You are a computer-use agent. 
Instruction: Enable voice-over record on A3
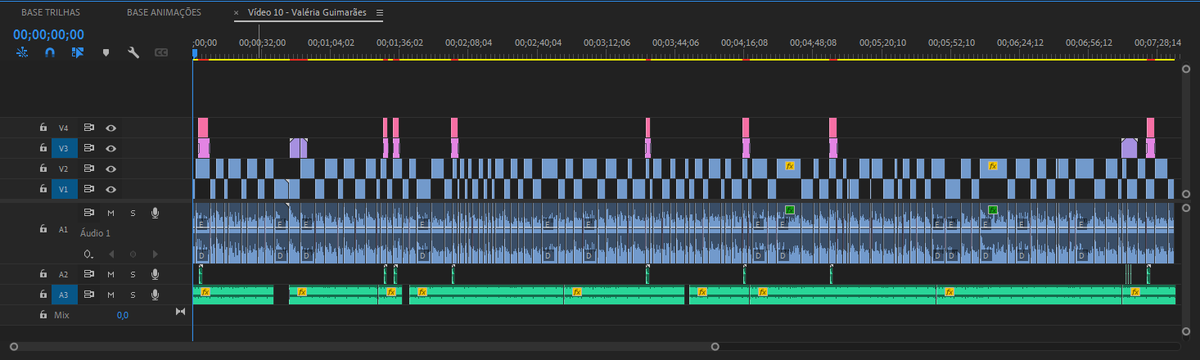(x=155, y=294)
